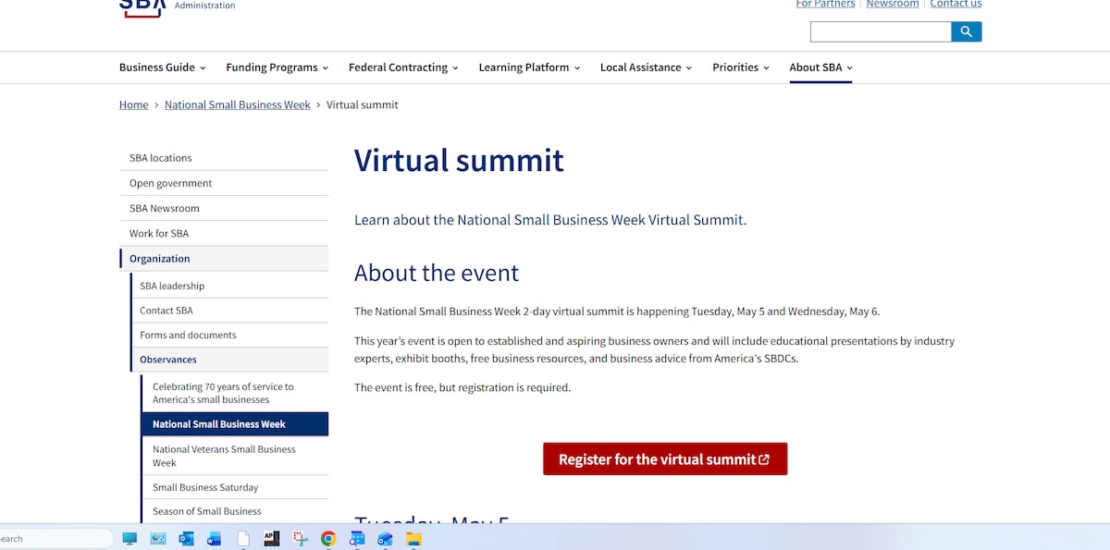This screenshot has width=1110, height=550.
Task: Click the About the event heading
Action: click(436, 273)
